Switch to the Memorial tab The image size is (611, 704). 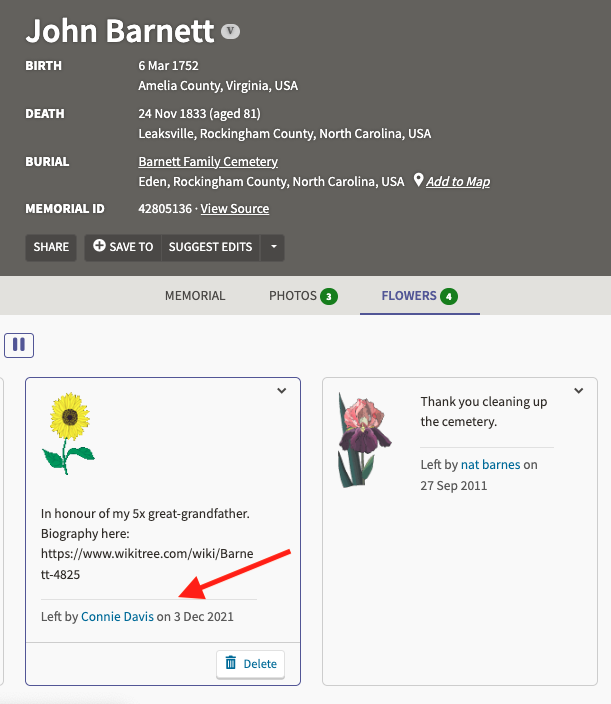195,296
